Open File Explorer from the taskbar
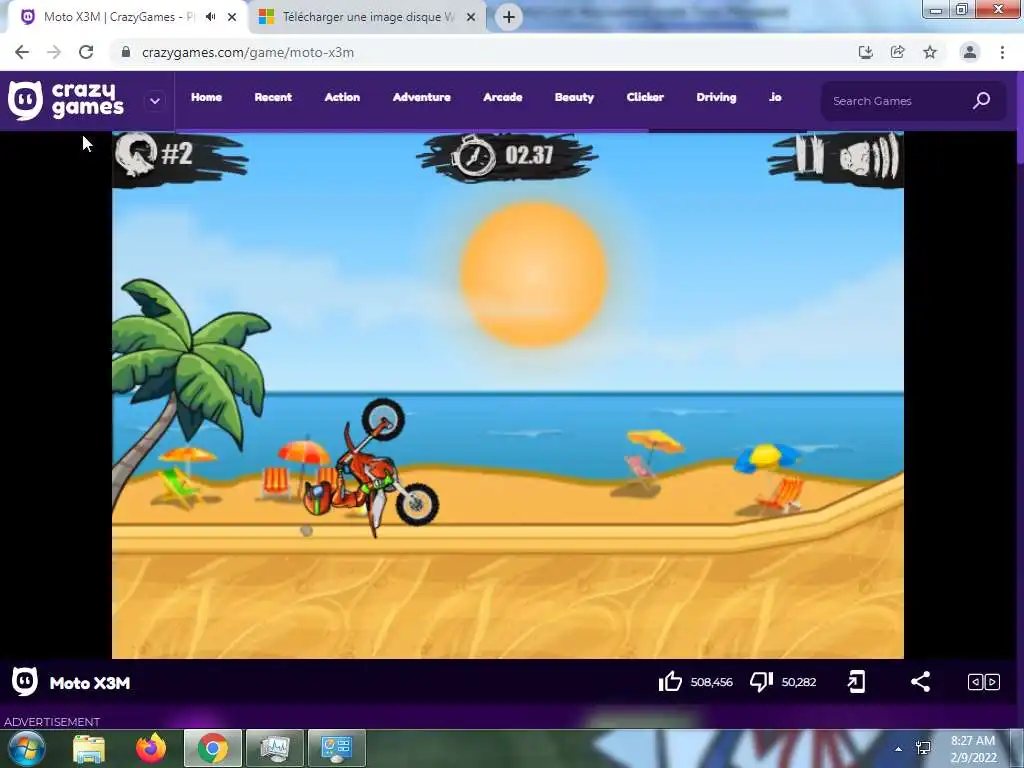Screen dimensions: 1024x768 tap(89, 748)
